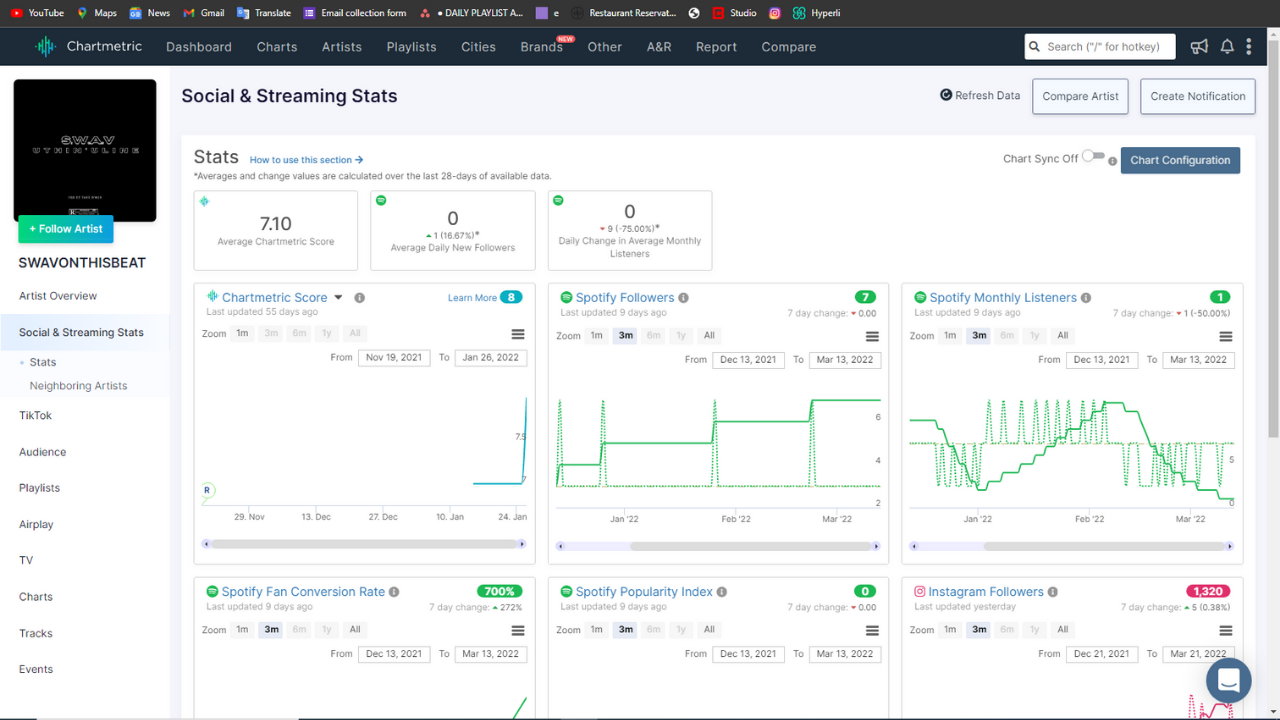The width and height of the screenshot is (1280, 720).
Task: Click info icon beside Spotify Monthly Listeners
Action: (x=1086, y=298)
